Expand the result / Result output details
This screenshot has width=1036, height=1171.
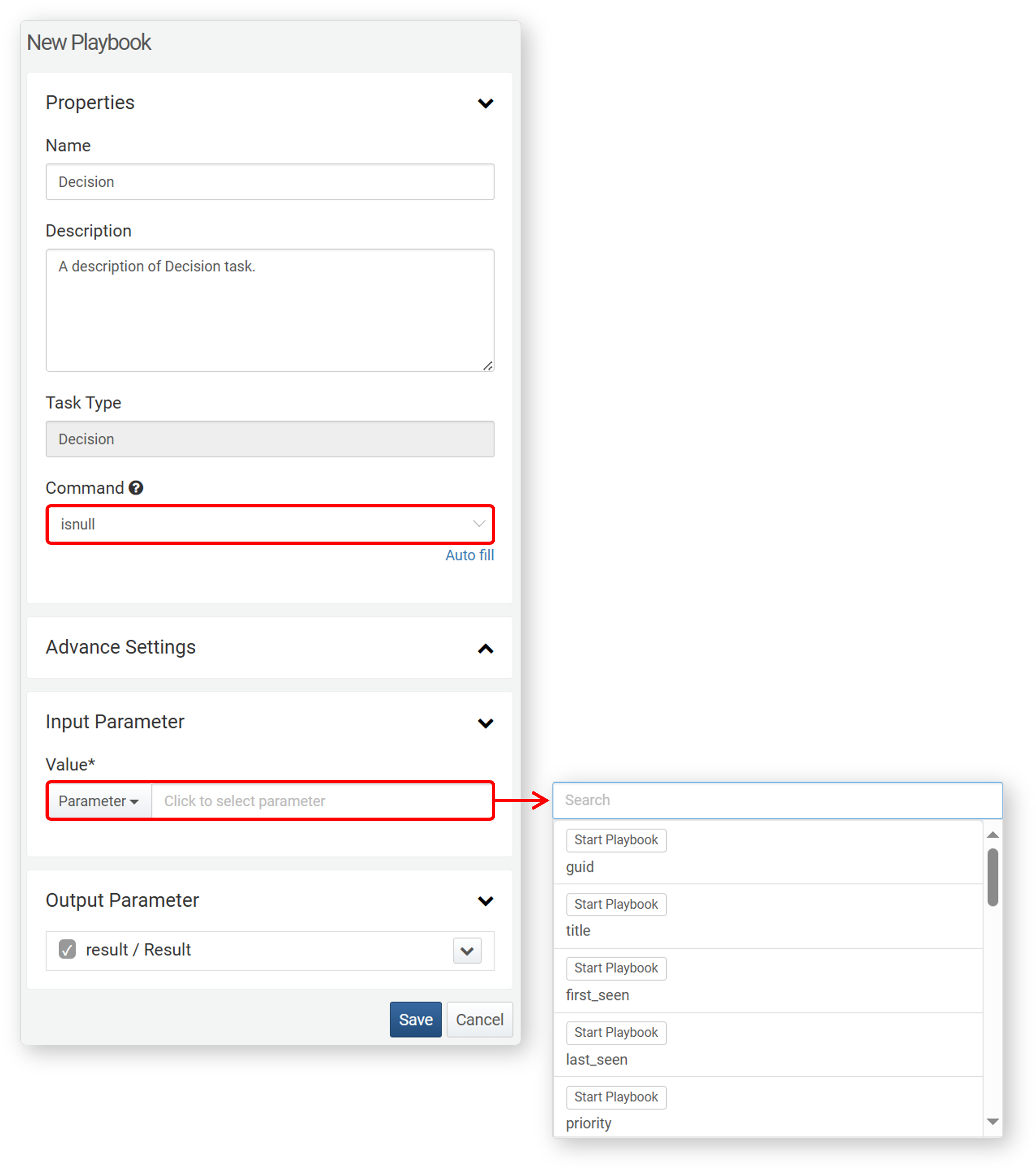pyautogui.click(x=467, y=950)
